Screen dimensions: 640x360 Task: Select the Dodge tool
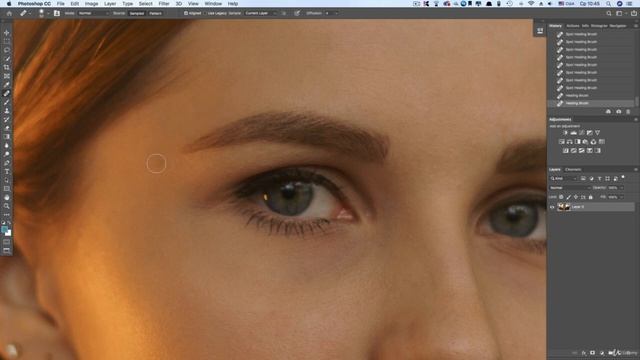pos(7,154)
